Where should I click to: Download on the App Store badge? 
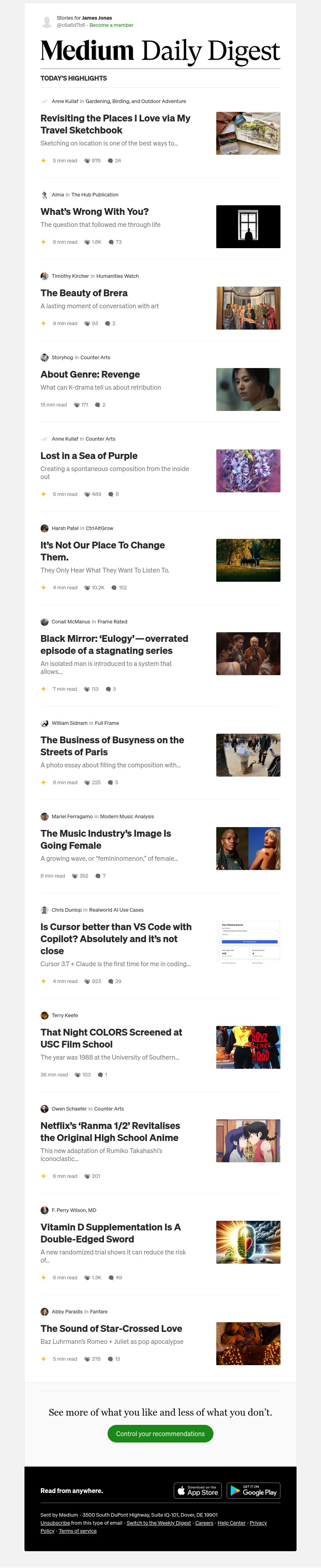[198, 1490]
